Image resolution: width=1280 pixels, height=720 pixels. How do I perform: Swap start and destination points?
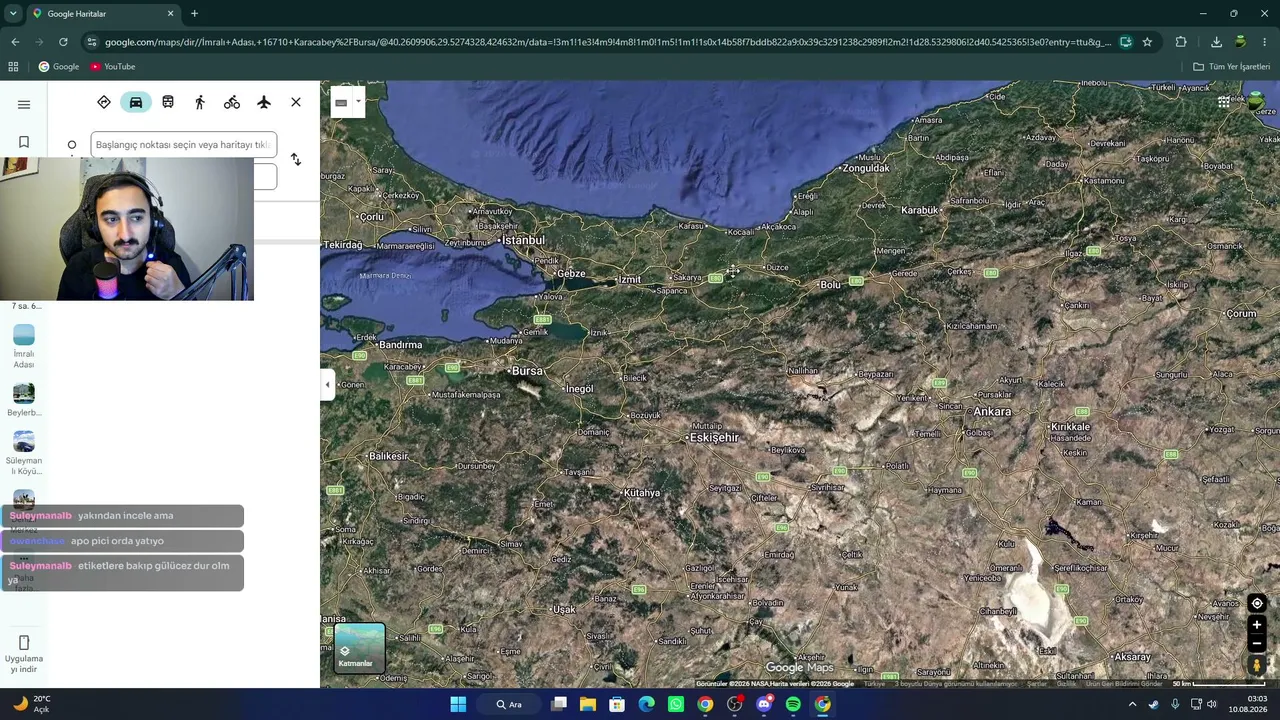tap(296, 160)
